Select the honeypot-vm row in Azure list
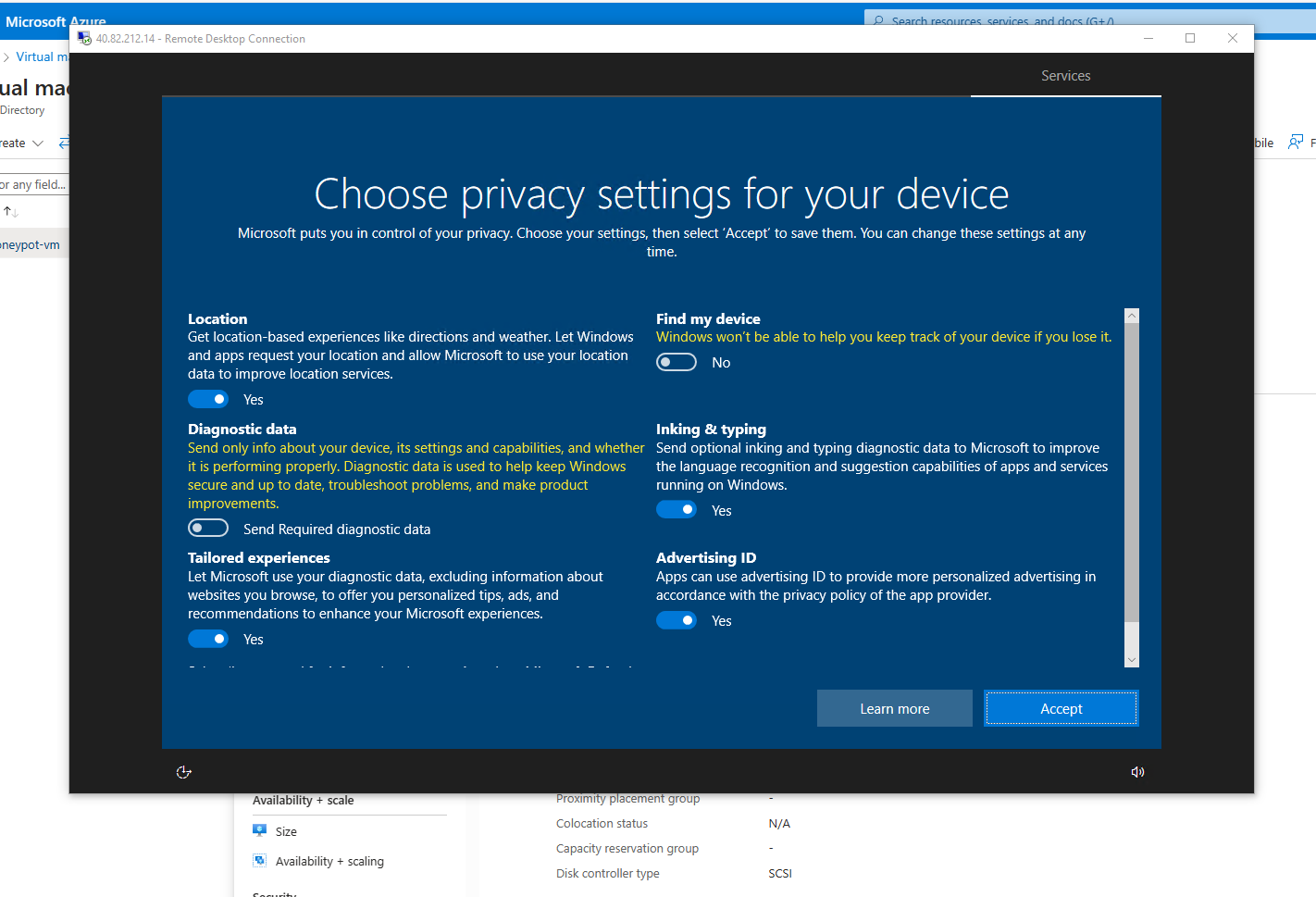1316x897 pixels. point(34,244)
